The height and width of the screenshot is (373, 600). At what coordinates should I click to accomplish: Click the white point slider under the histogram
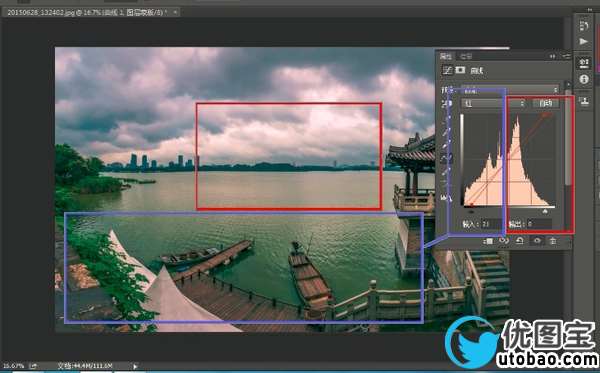click(x=545, y=211)
